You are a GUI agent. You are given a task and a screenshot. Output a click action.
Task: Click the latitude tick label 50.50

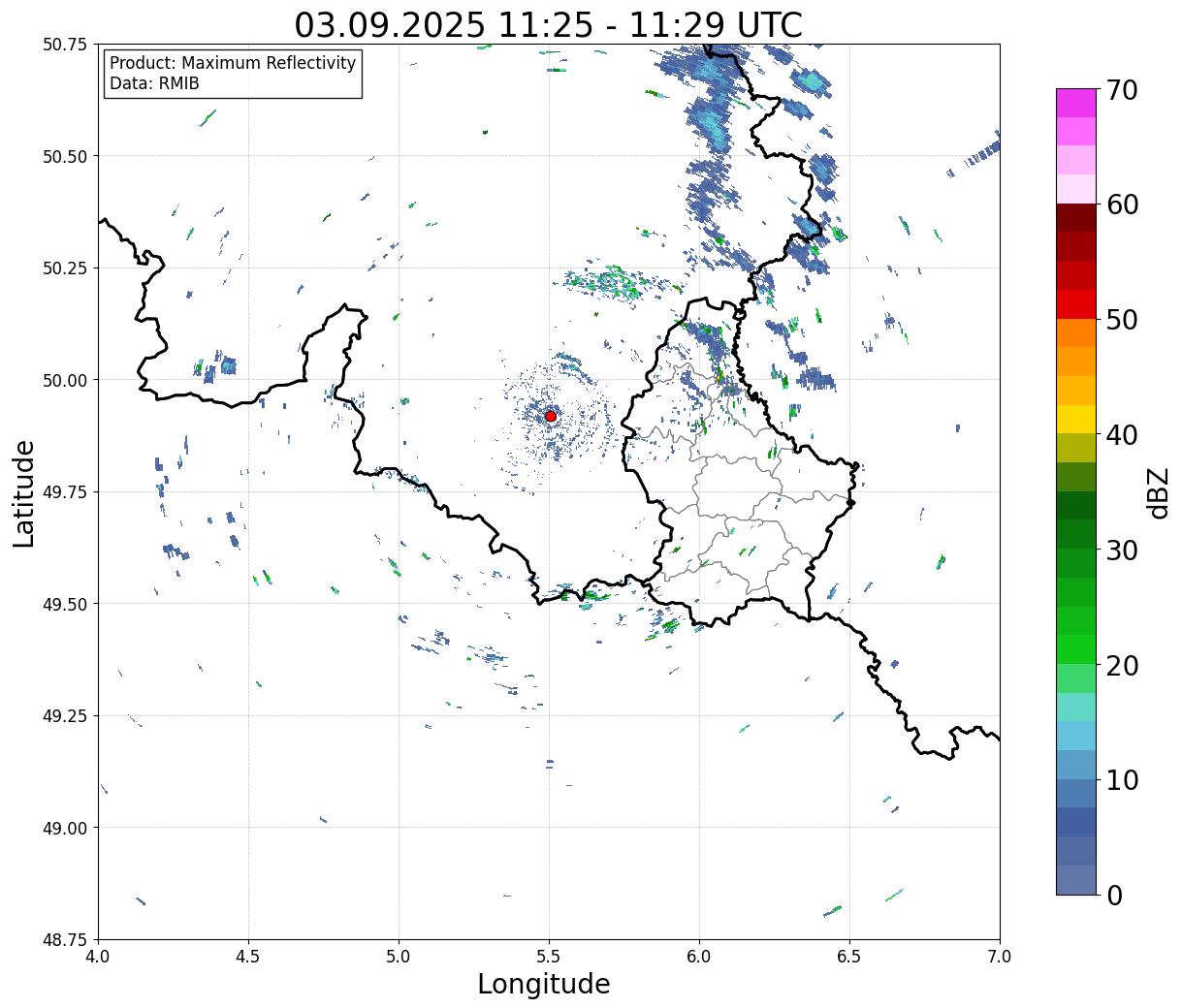[65, 156]
